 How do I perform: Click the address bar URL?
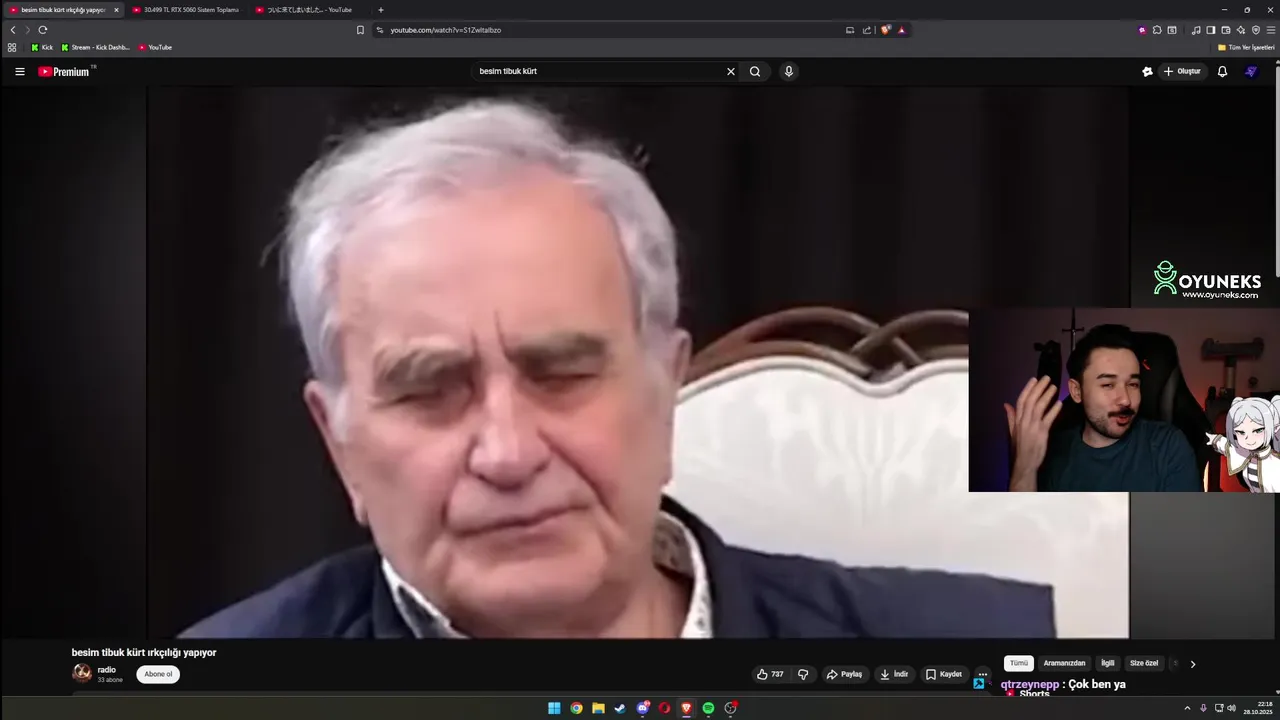pos(445,30)
